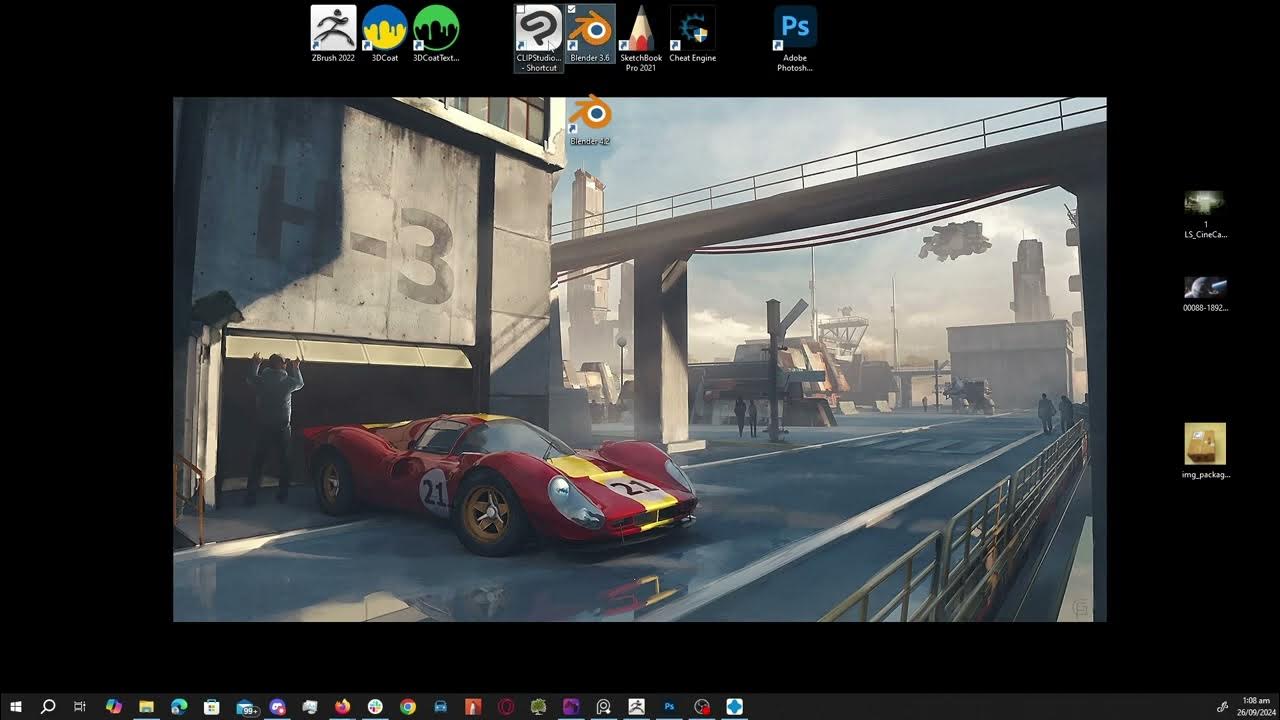Image resolution: width=1280 pixels, height=720 pixels.
Task: Open Copilot from the taskbar
Action: pos(113,707)
